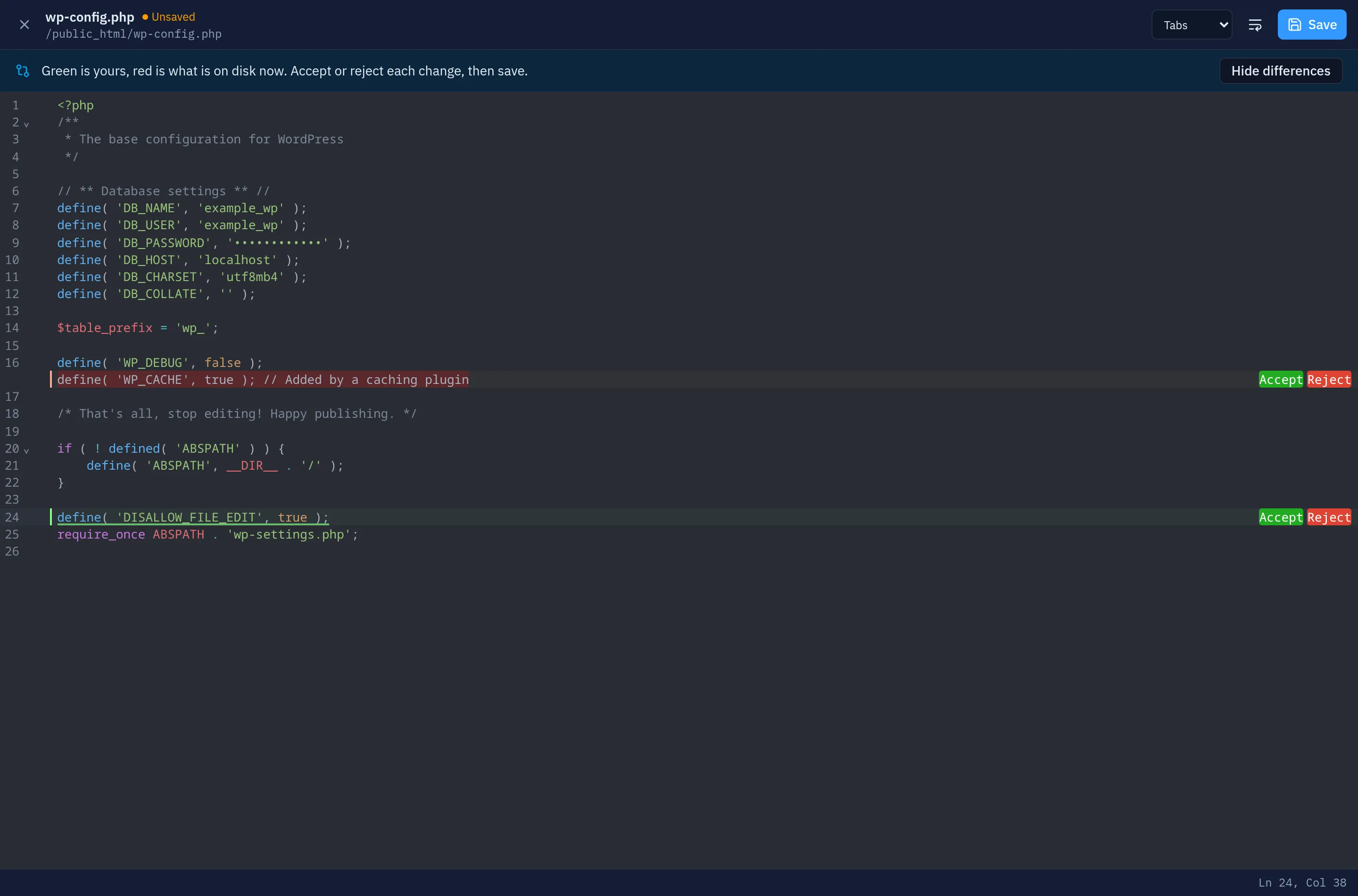Click the define ABSPATH __DIR__ line
This screenshot has height=896, width=1358.
tap(215, 466)
